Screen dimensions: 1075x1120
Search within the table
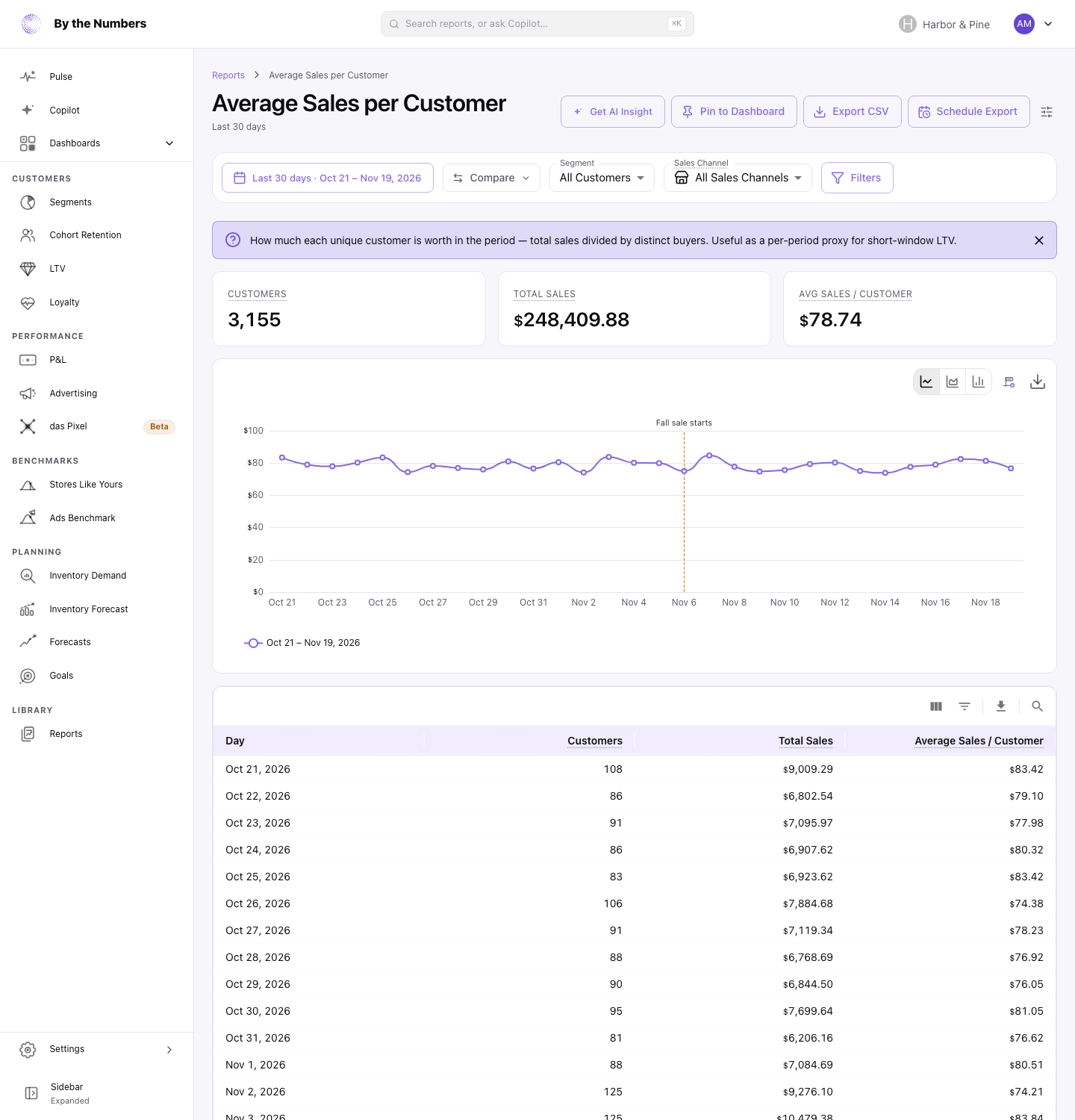[1037, 706]
